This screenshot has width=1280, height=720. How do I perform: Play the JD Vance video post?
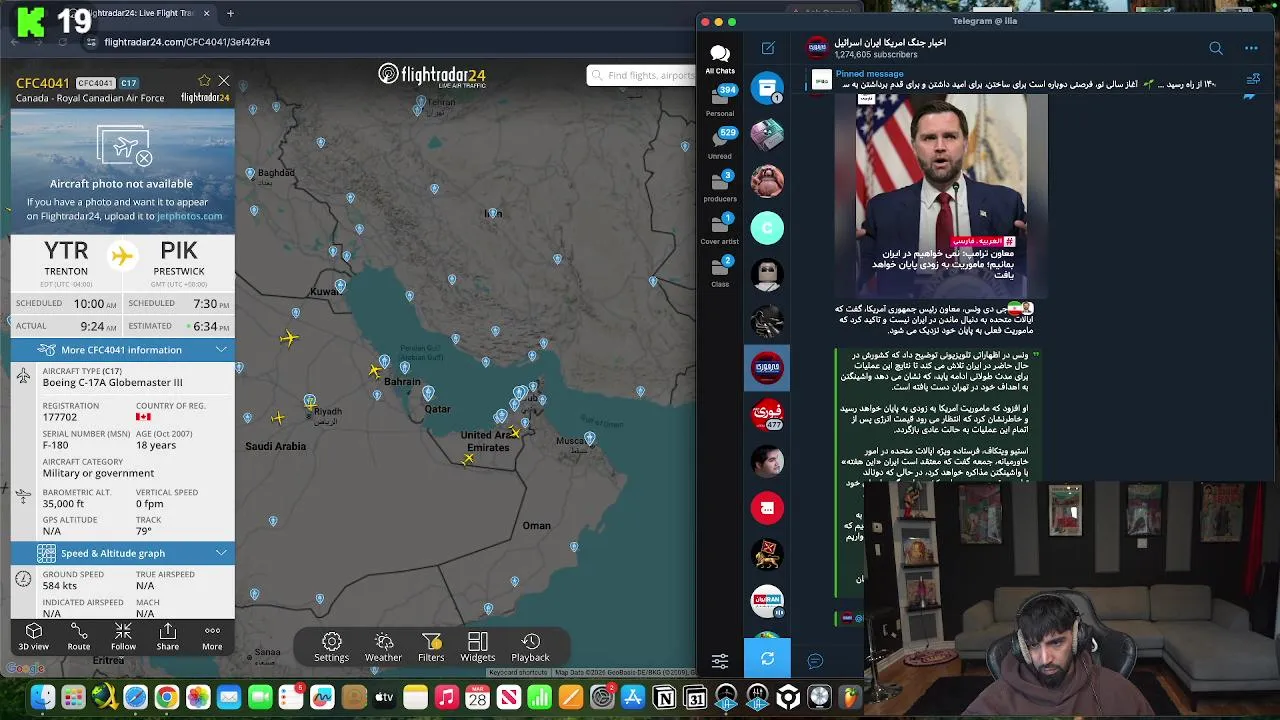940,195
